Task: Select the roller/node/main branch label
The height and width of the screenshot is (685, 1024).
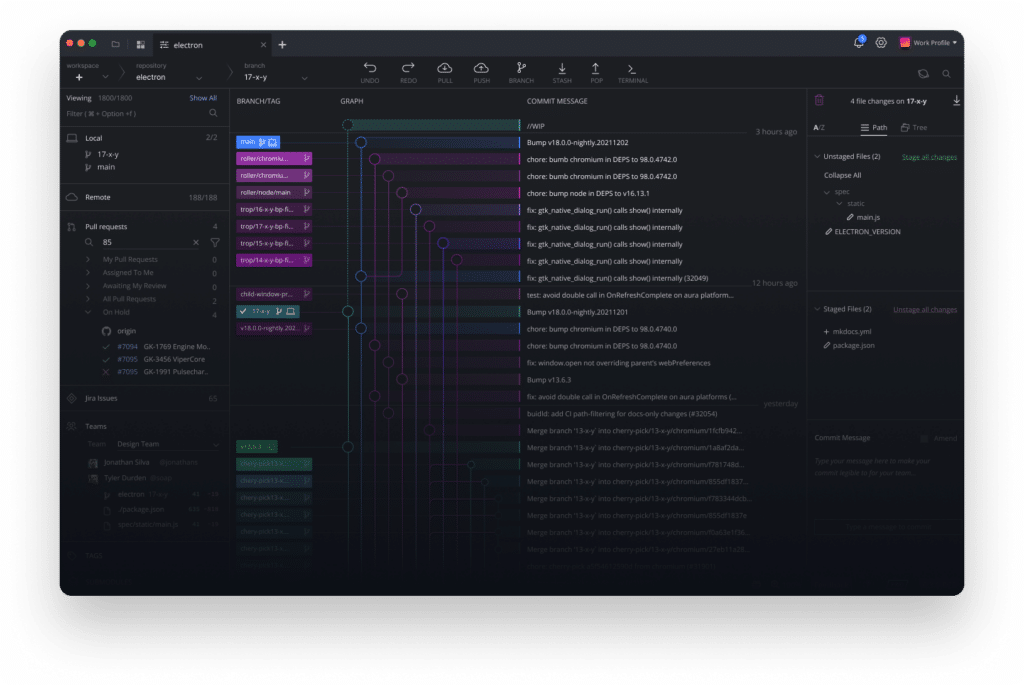Action: pyautogui.click(x=274, y=193)
